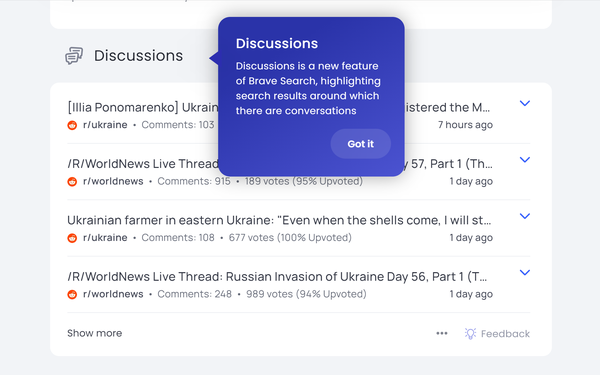The width and height of the screenshot is (600, 375).
Task: Click Show more discussions
Action: pyautogui.click(x=95, y=333)
